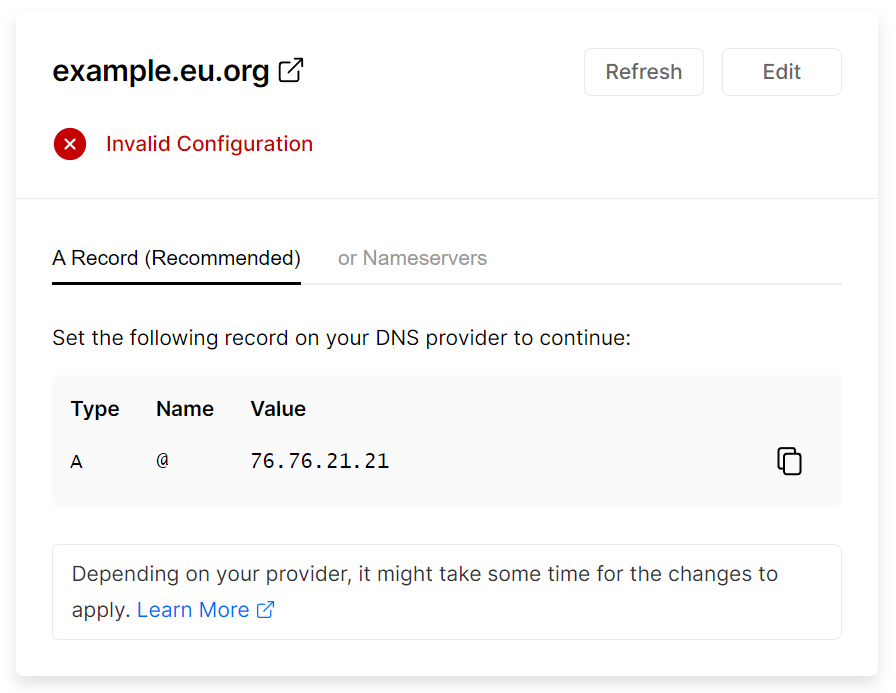Click the IP address 76.76.21.21
The width and height of the screenshot is (896, 693).
(x=319, y=461)
